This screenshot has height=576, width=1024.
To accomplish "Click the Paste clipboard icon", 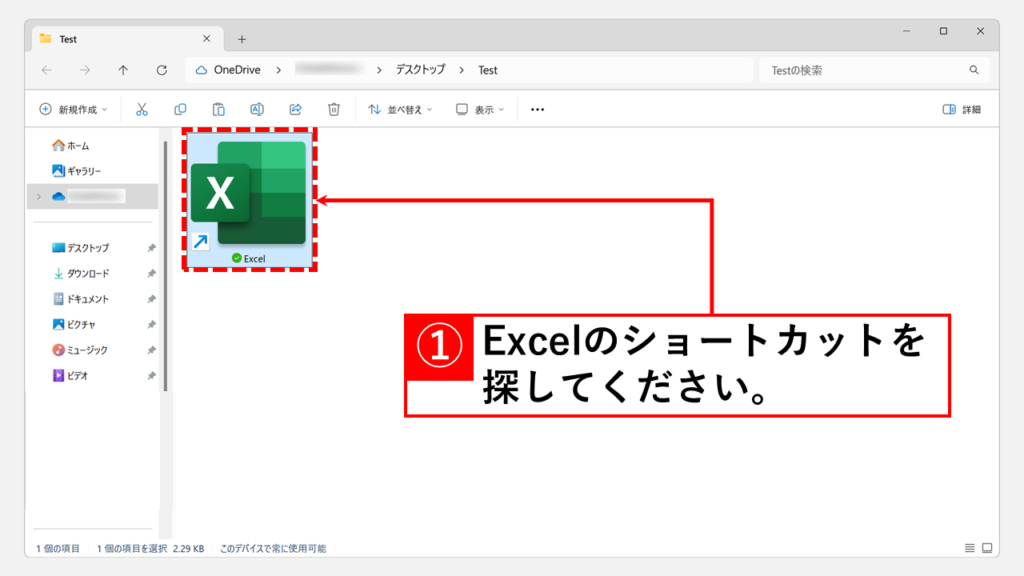I will pos(219,110).
